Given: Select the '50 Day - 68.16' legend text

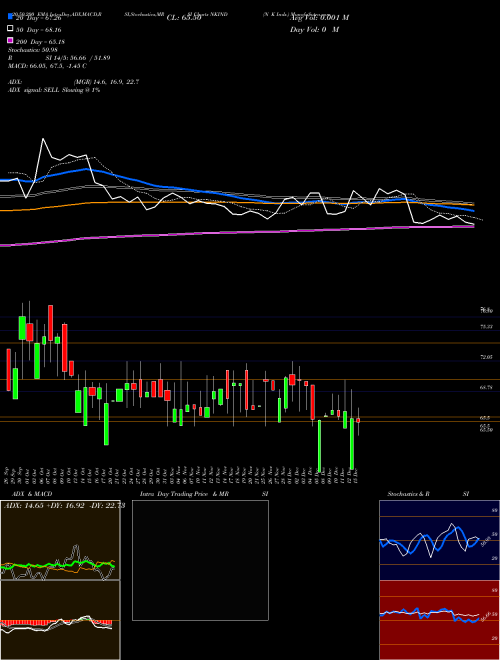Looking at the screenshot, I should [39, 30].
